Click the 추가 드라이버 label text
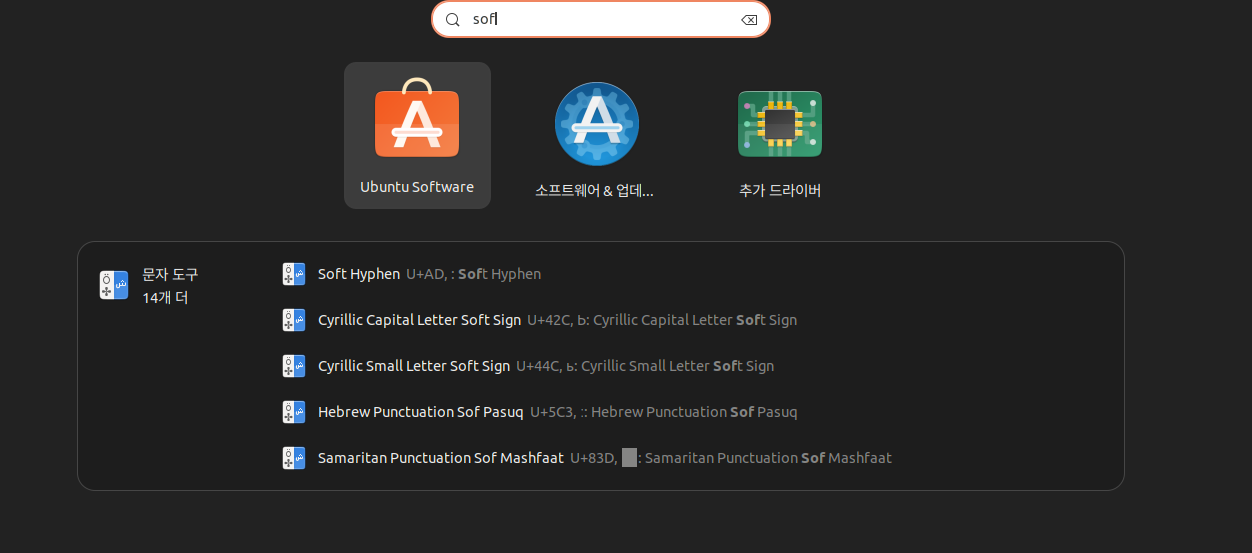 780,190
